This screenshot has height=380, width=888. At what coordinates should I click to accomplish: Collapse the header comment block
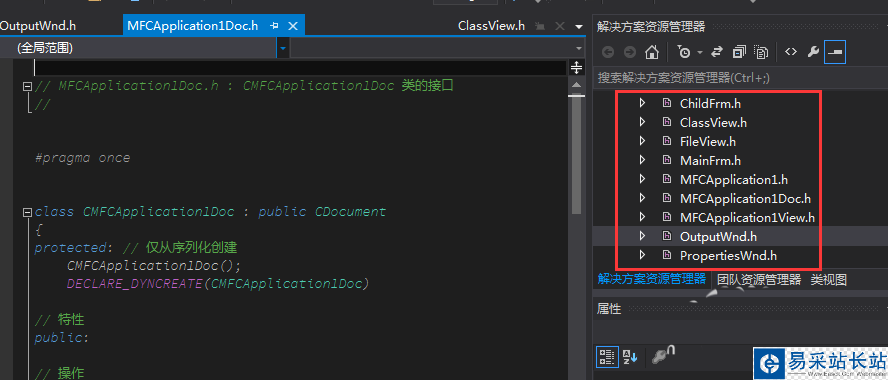pyautogui.click(x=27, y=87)
